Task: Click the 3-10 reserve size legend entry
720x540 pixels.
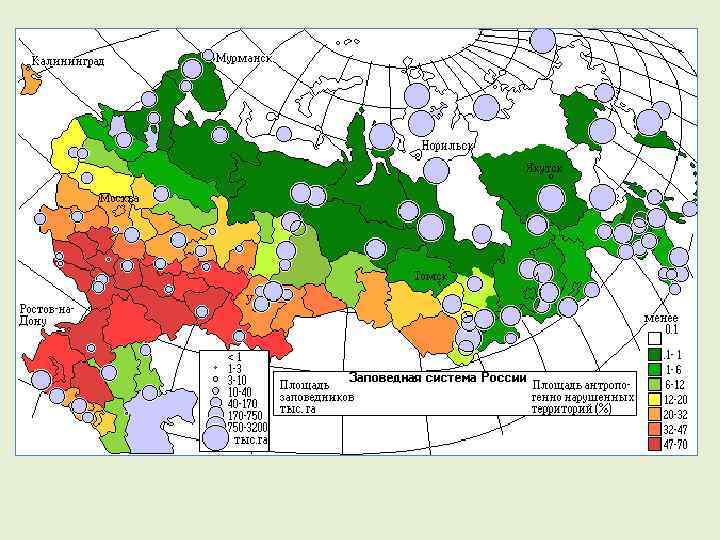Action: click(x=231, y=380)
